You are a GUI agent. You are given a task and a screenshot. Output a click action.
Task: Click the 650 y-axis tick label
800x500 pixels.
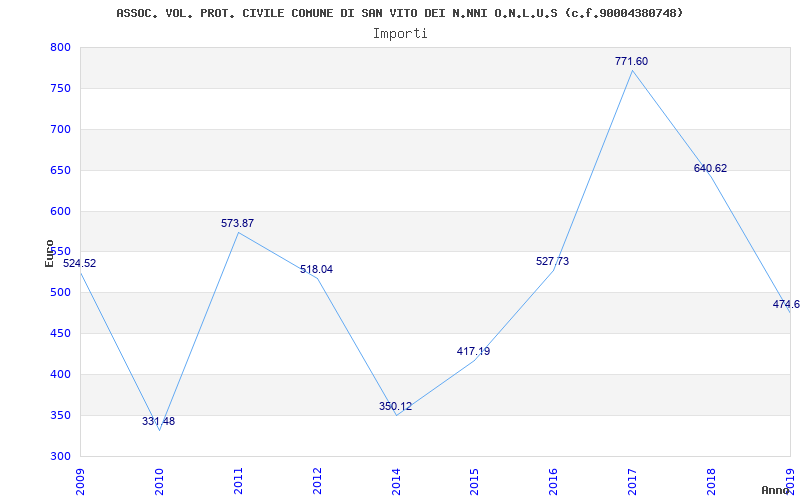60,170
